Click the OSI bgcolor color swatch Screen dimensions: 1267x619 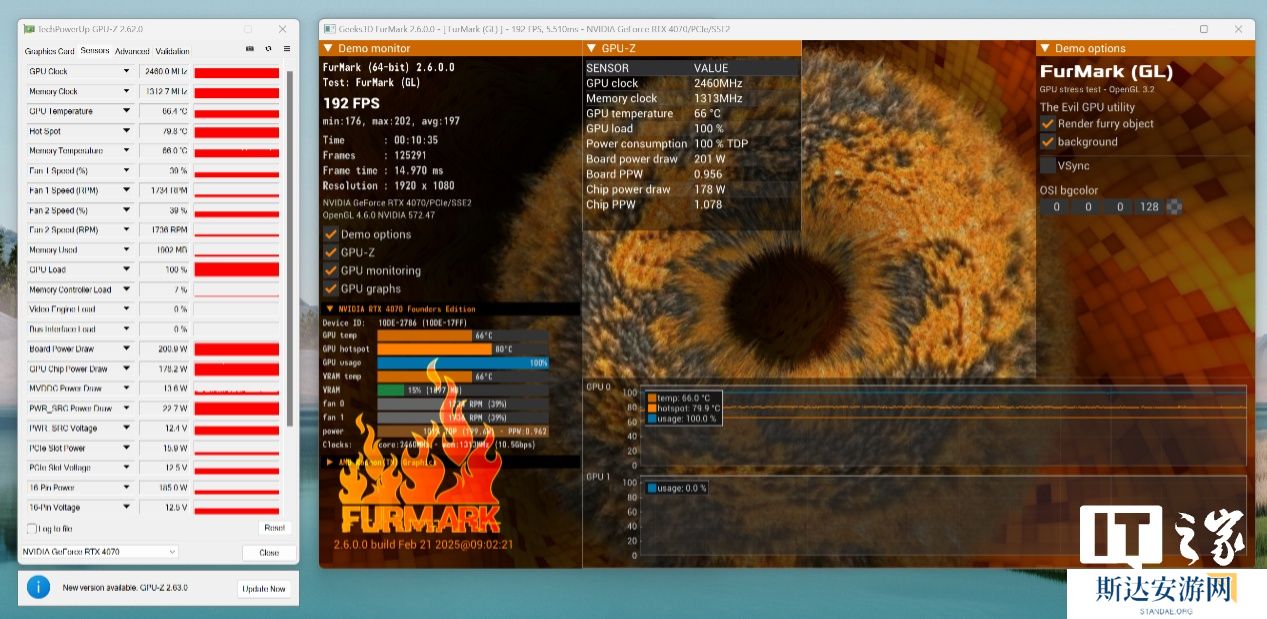pyautogui.click(x=1174, y=207)
